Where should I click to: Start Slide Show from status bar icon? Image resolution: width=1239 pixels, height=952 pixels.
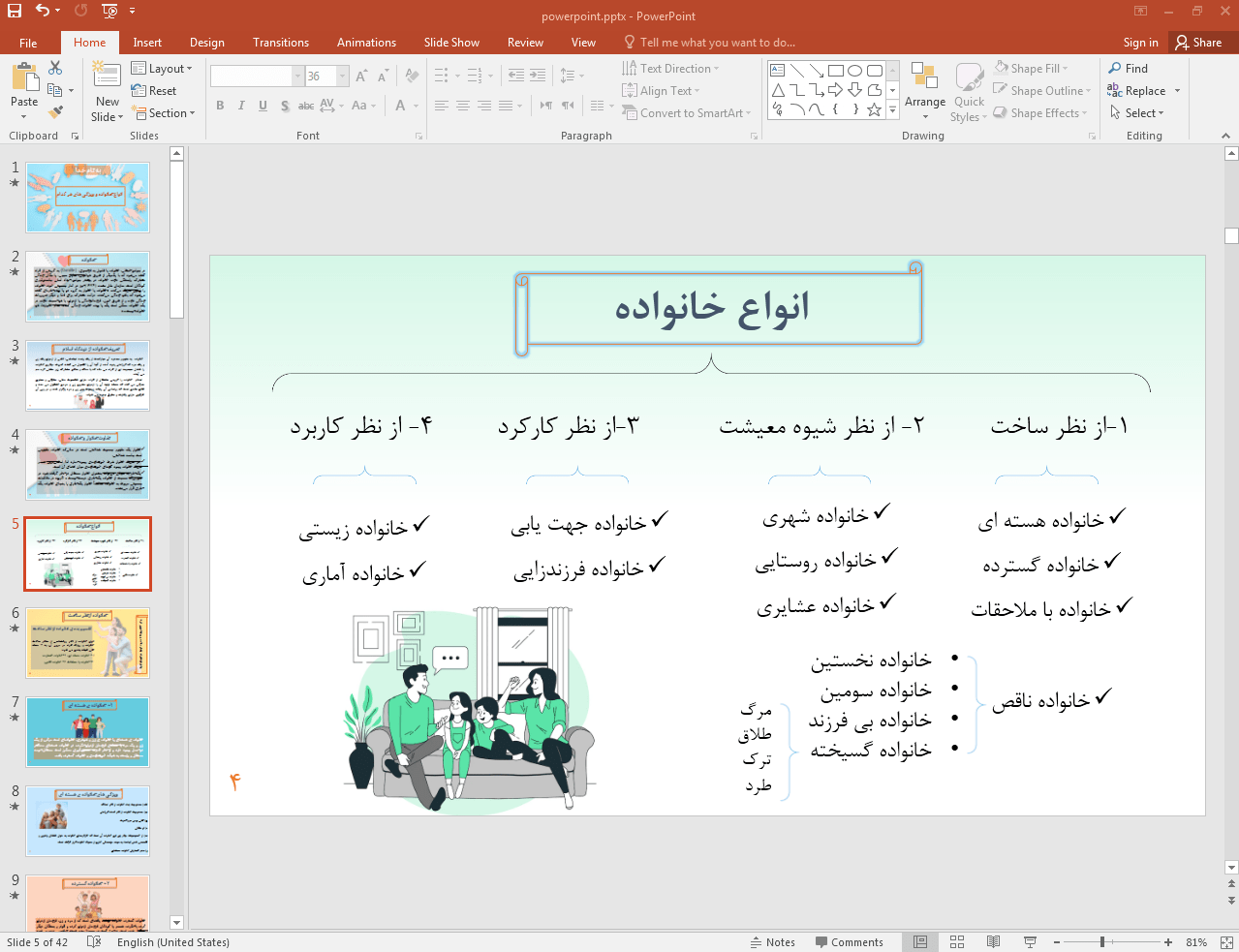point(1030,941)
